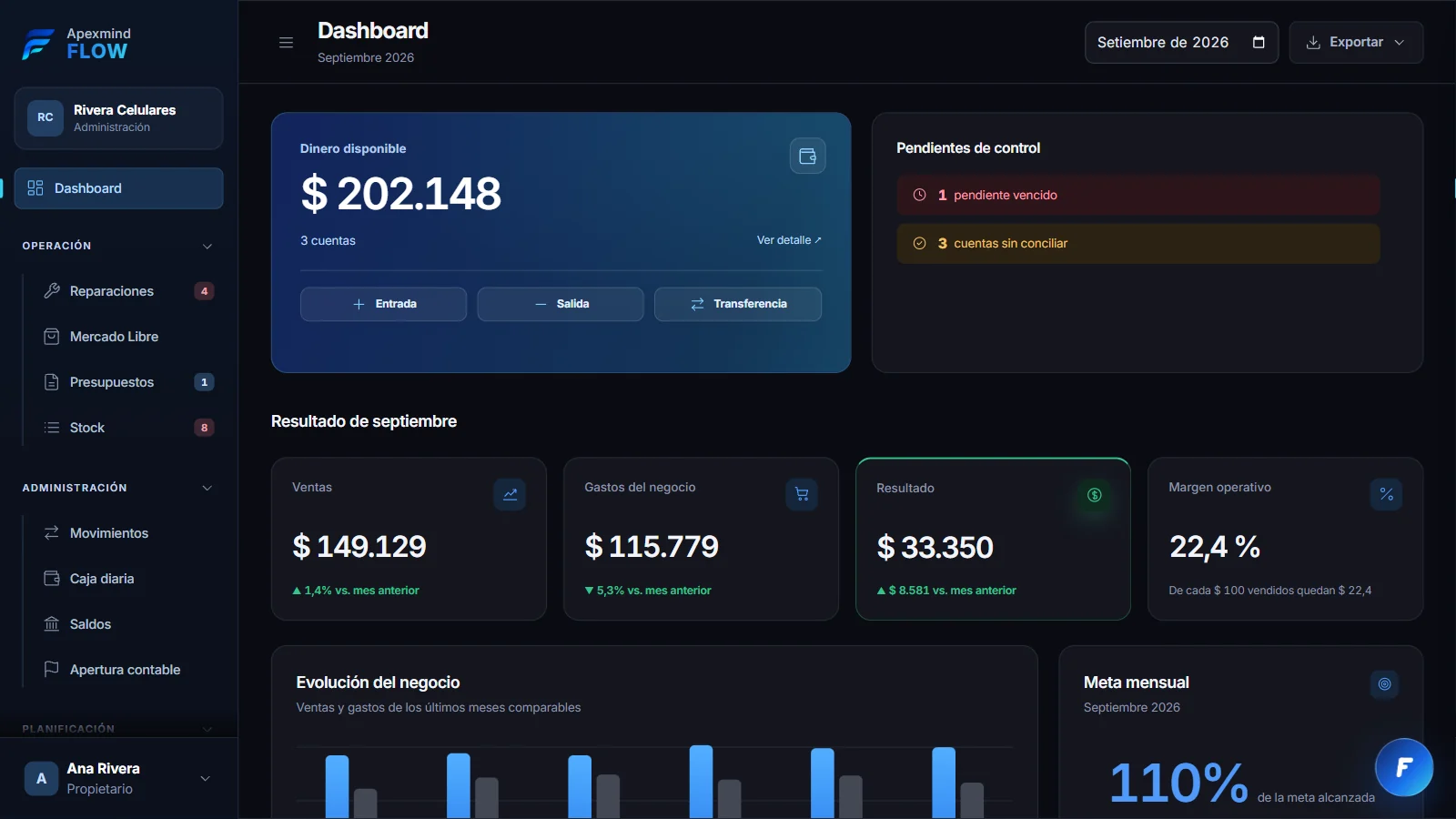Click the clock icon on pendiente vencido
The height and width of the screenshot is (819, 1456).
pos(919,195)
